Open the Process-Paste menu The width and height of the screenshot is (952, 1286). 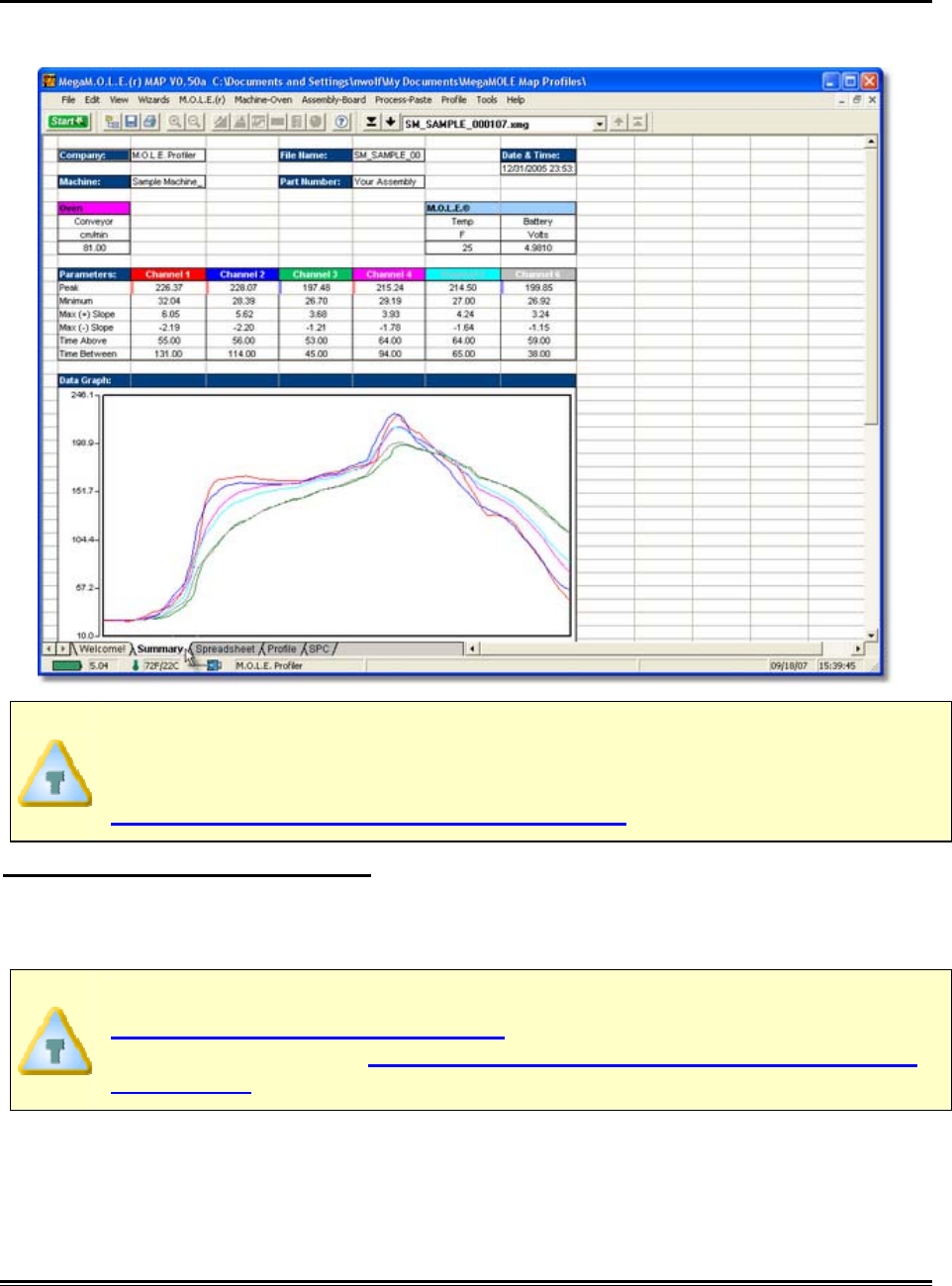pyautogui.click(x=403, y=100)
